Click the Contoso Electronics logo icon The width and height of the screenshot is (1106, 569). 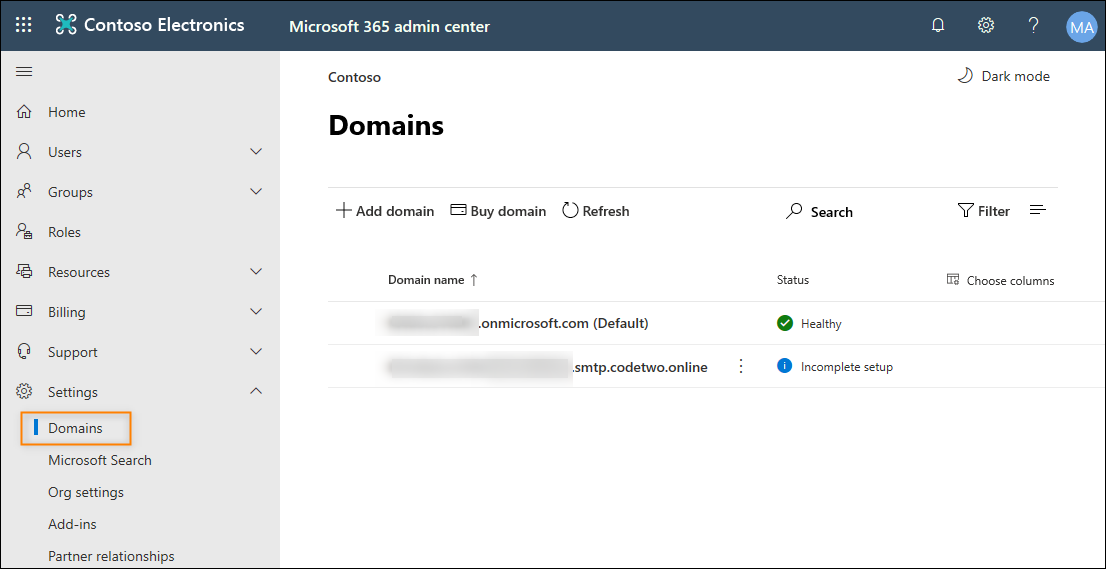66,25
